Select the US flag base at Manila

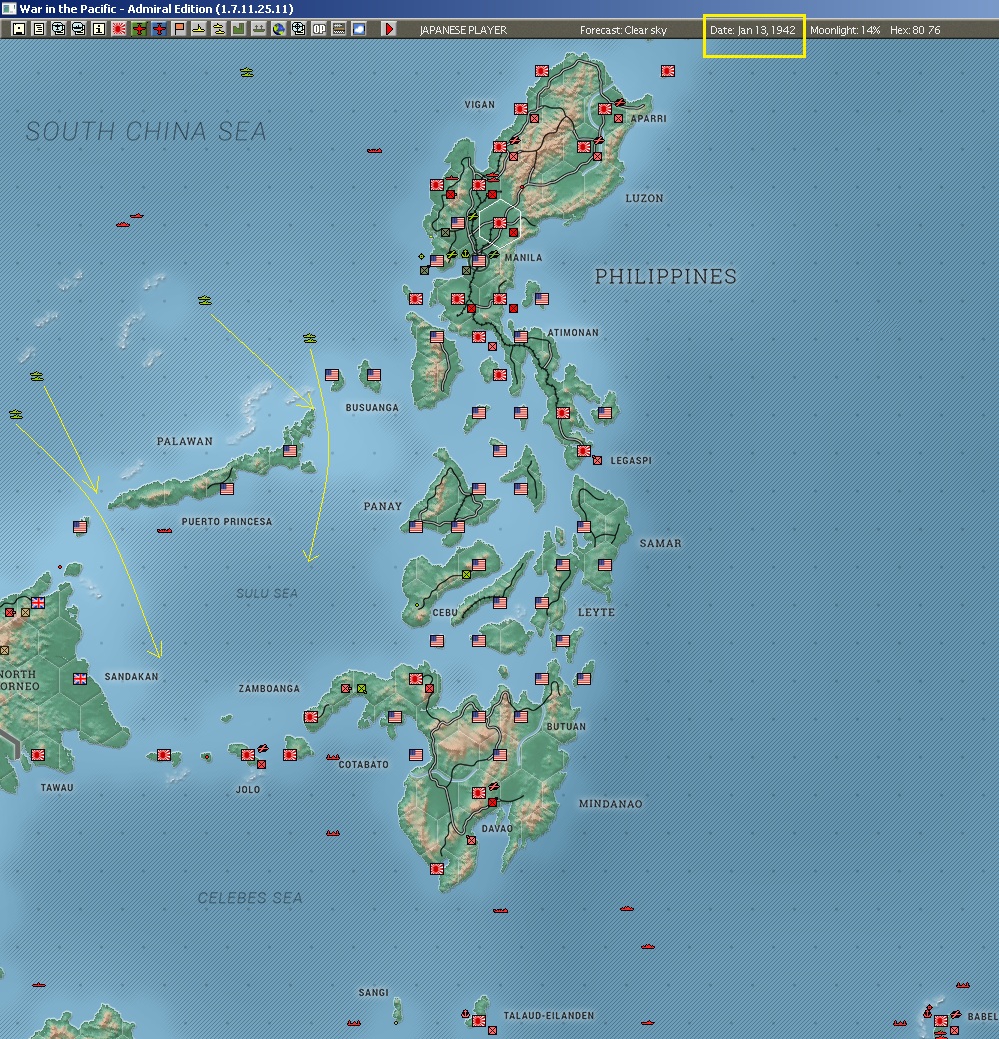click(479, 261)
